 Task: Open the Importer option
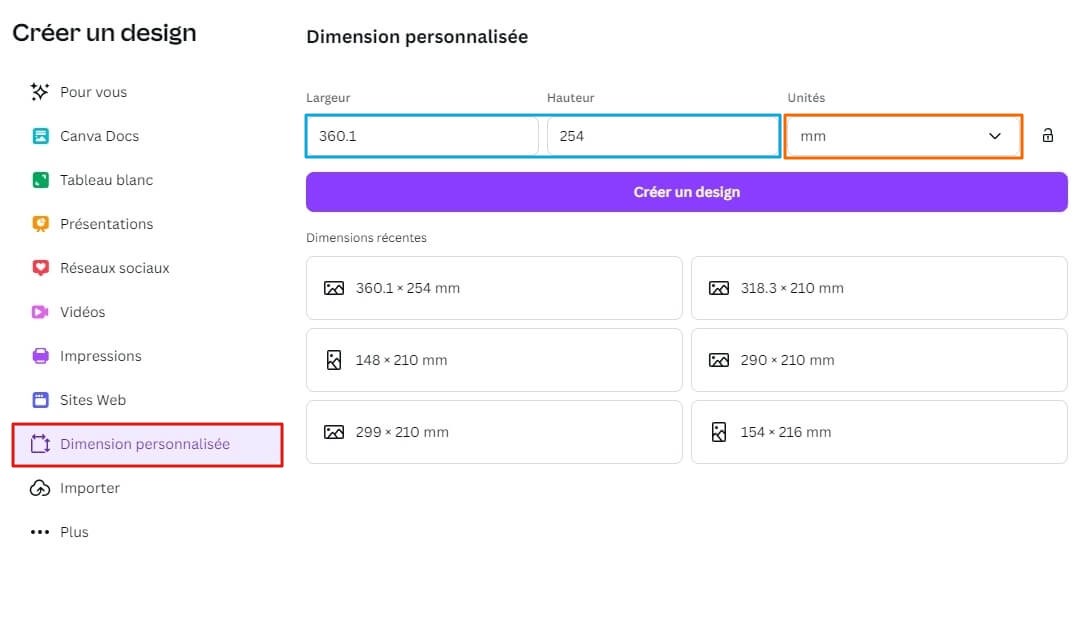147,488
